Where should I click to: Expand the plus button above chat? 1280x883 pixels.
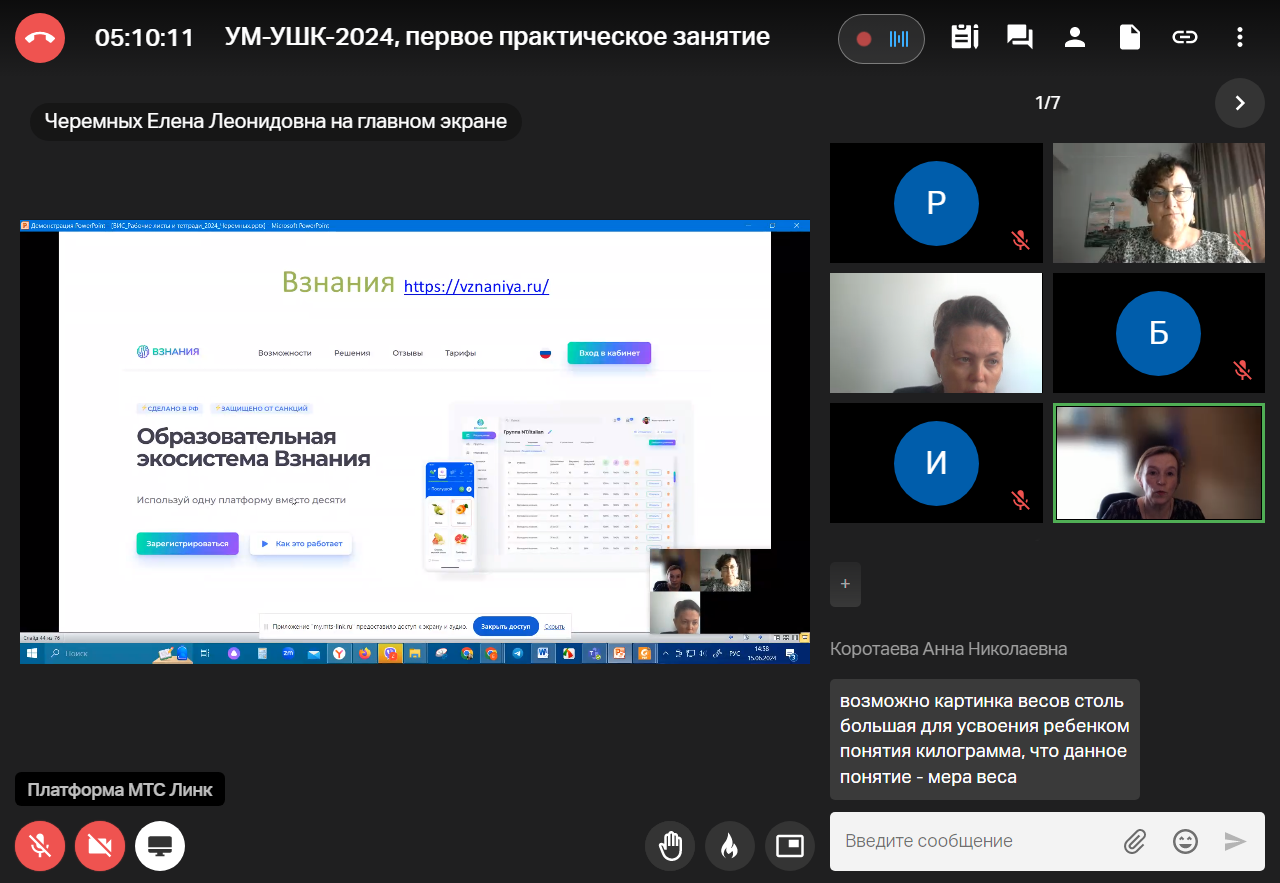(x=845, y=584)
